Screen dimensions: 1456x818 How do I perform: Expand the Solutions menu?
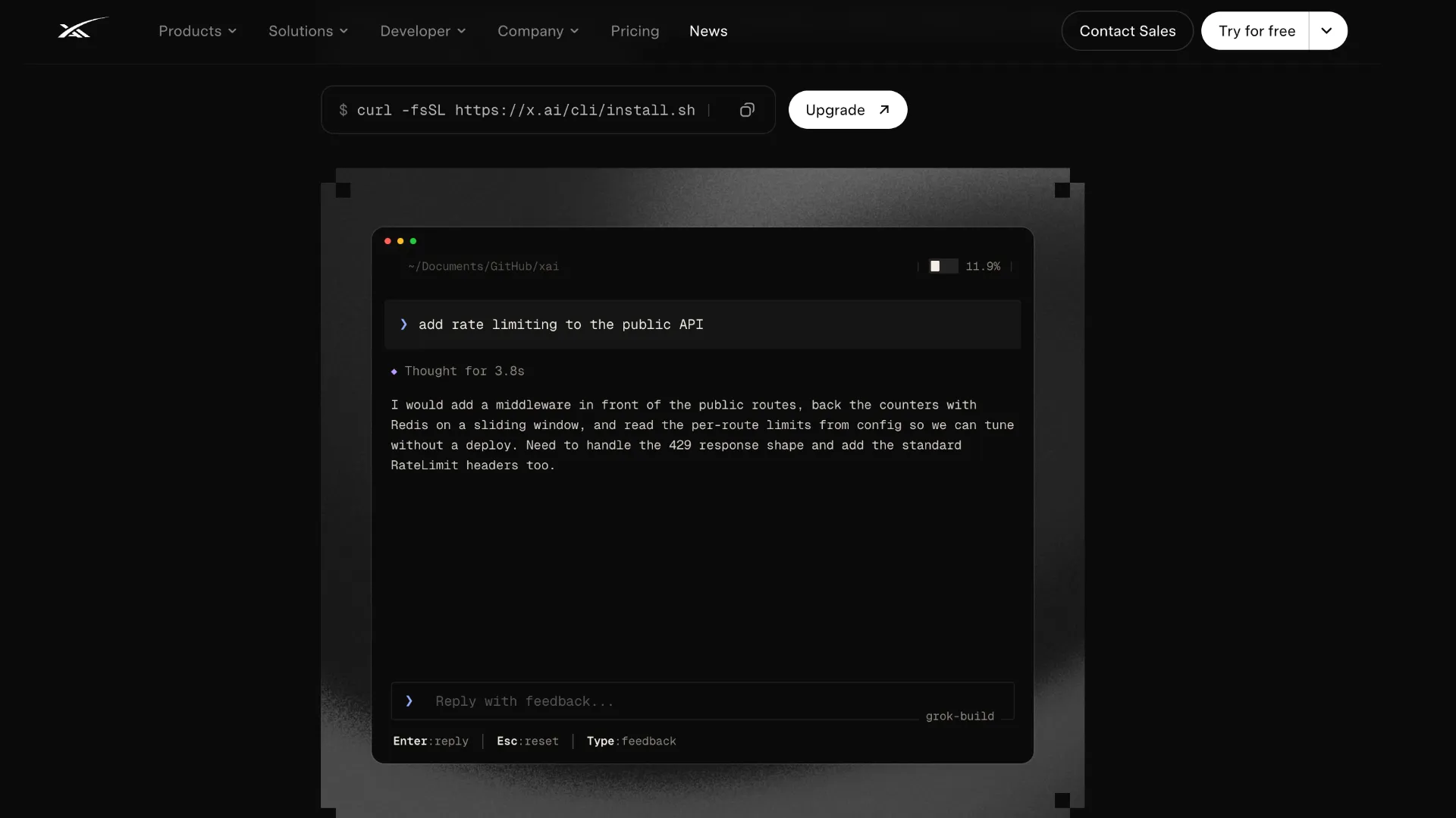pos(309,31)
